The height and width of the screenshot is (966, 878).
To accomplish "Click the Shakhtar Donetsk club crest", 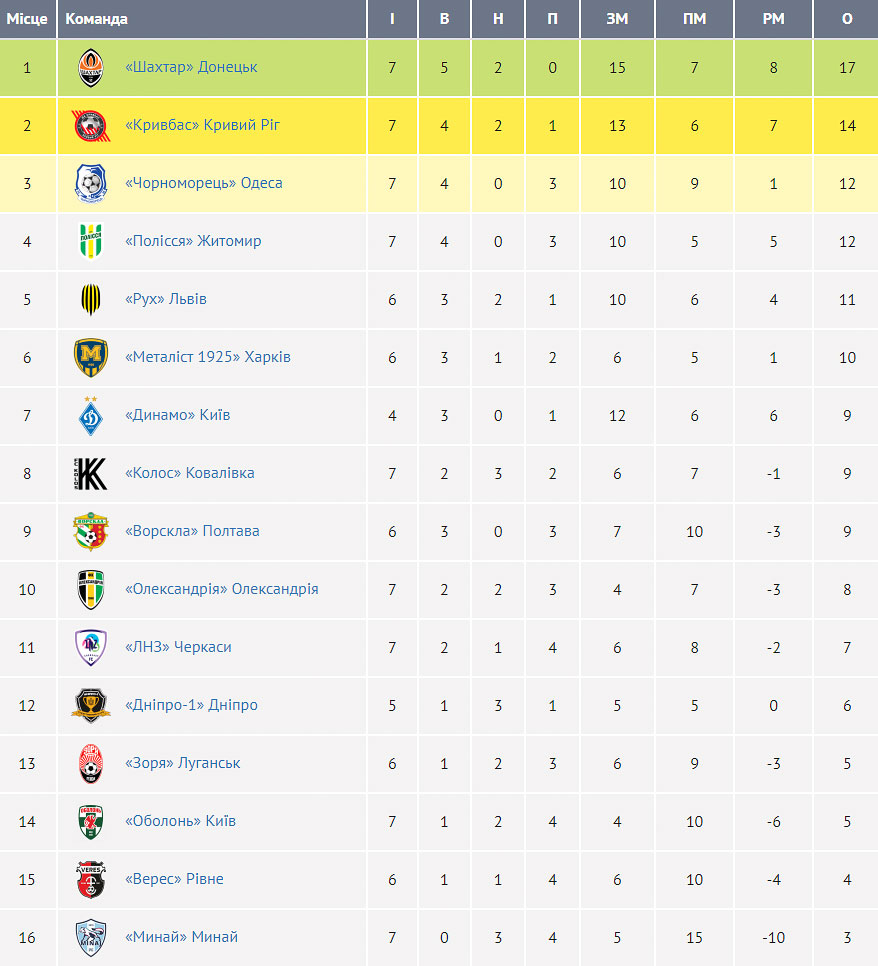I will coord(91,68).
